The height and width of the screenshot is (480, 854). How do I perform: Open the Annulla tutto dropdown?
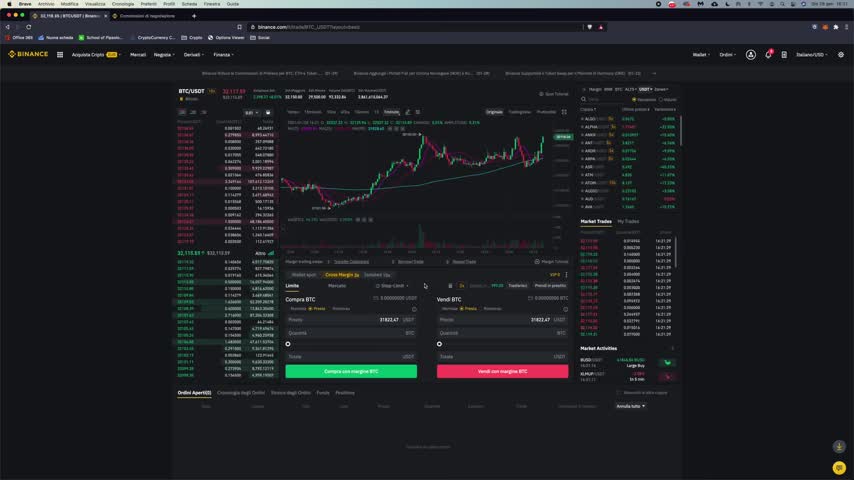631,406
